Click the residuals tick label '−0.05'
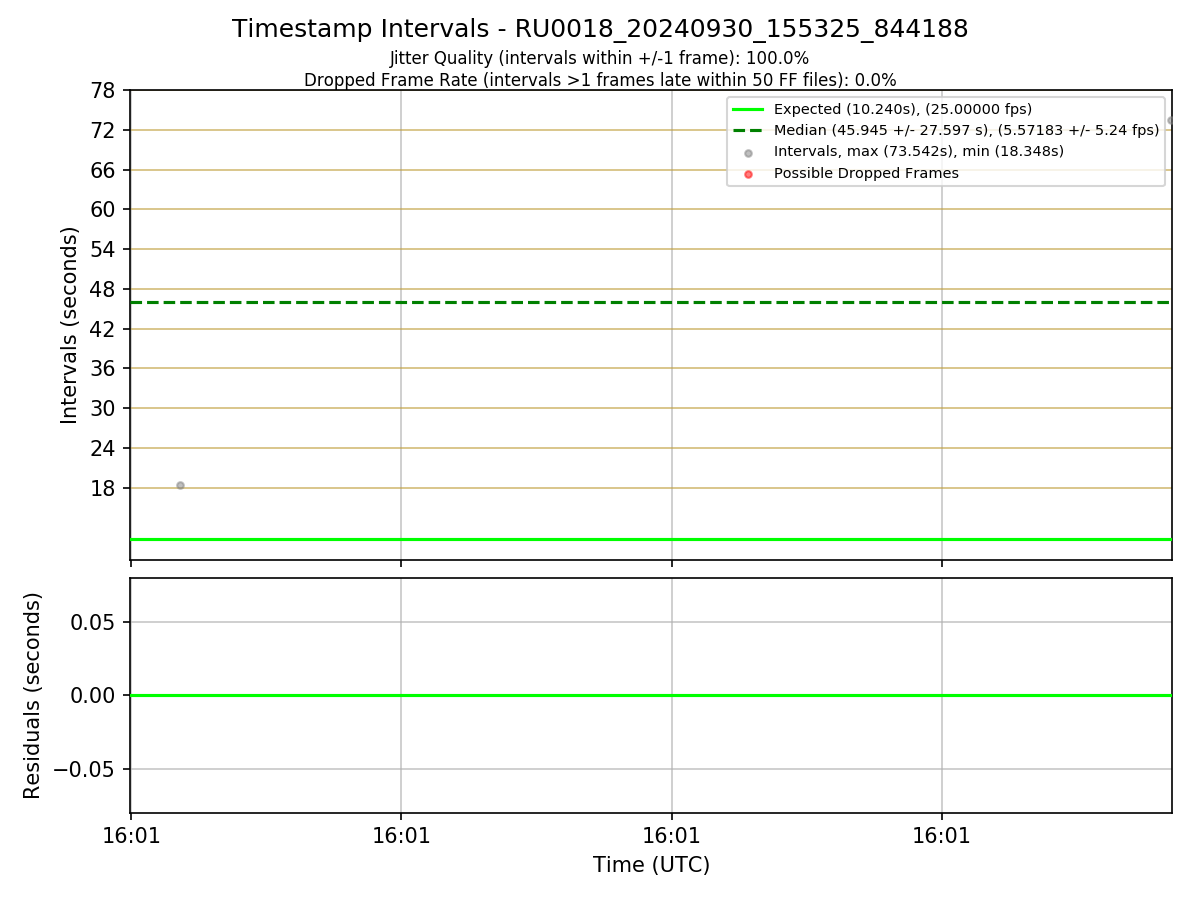This screenshot has height=900, width=1200. pyautogui.click(x=86, y=769)
